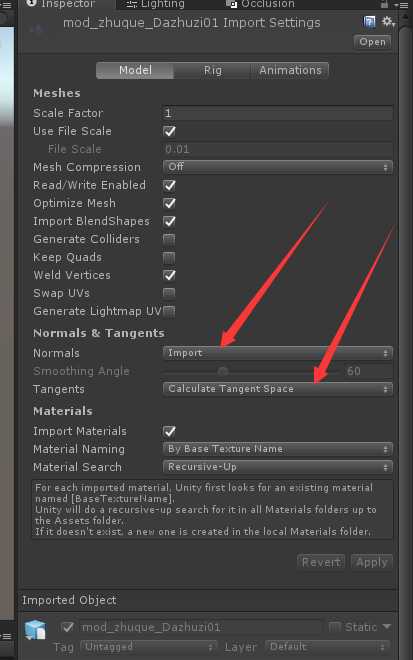Click the inspector lock icon
This screenshot has height=660, width=413.
coord(384,4)
